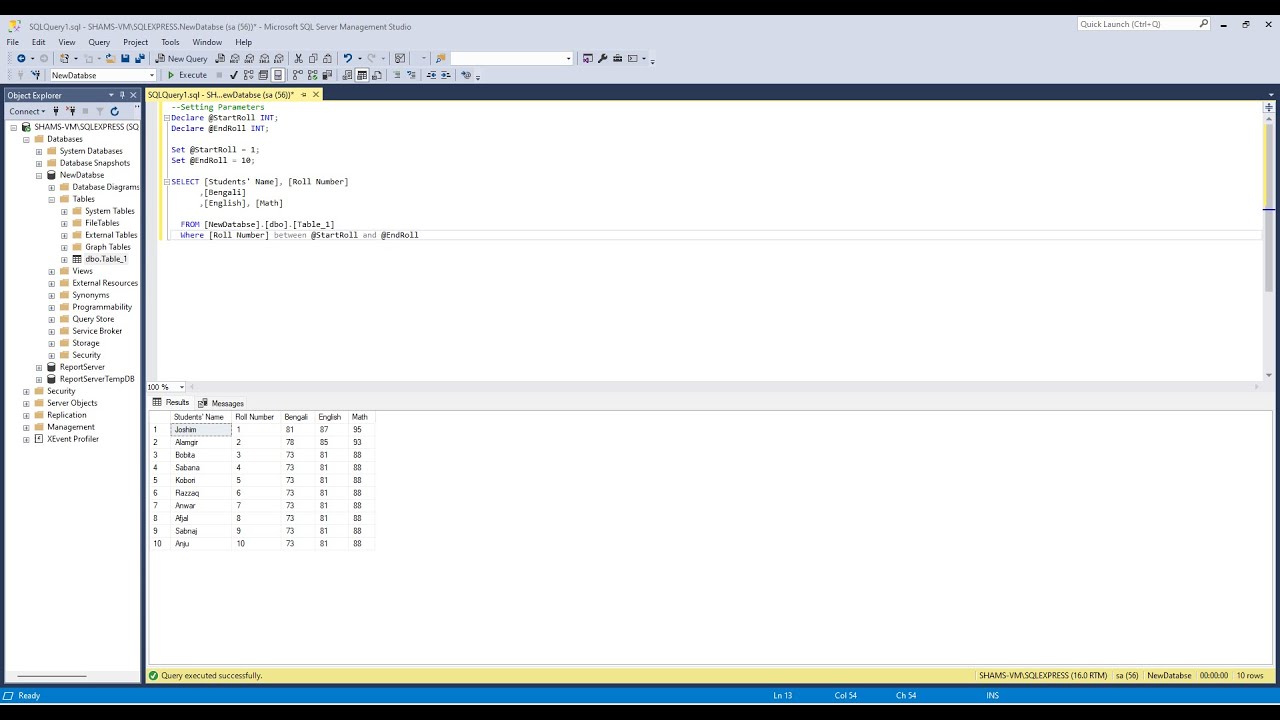Screen dimensions: 1280x720
Task: Expand the System Databases node
Action: point(39,151)
